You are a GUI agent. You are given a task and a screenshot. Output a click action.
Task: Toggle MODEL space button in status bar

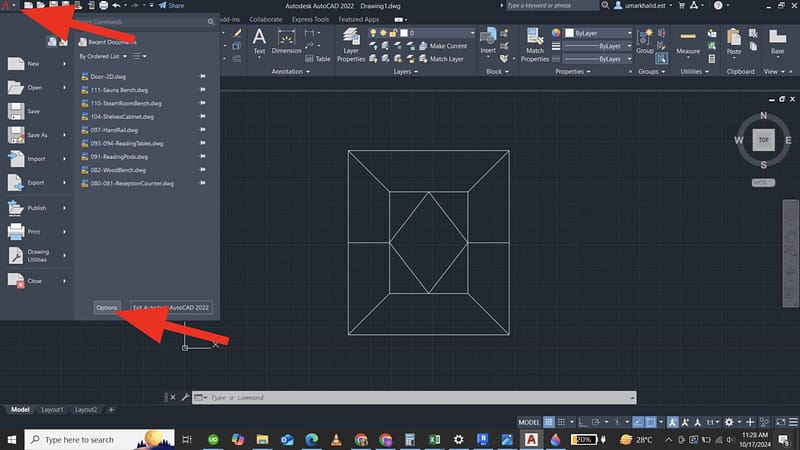(x=531, y=422)
